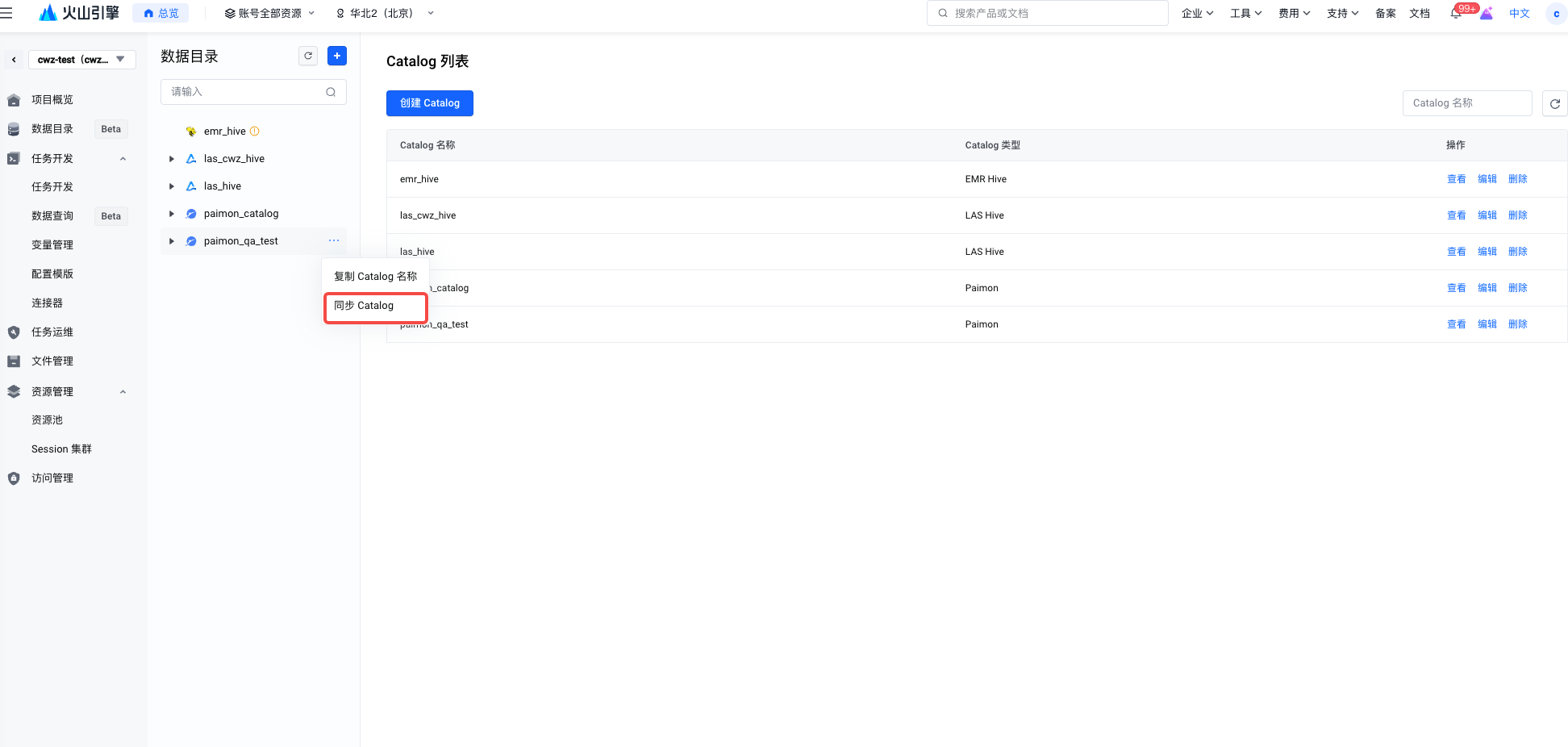This screenshot has height=747, width=1568.
Task: Expand the las_cwz_hive tree node
Action: click(x=172, y=159)
